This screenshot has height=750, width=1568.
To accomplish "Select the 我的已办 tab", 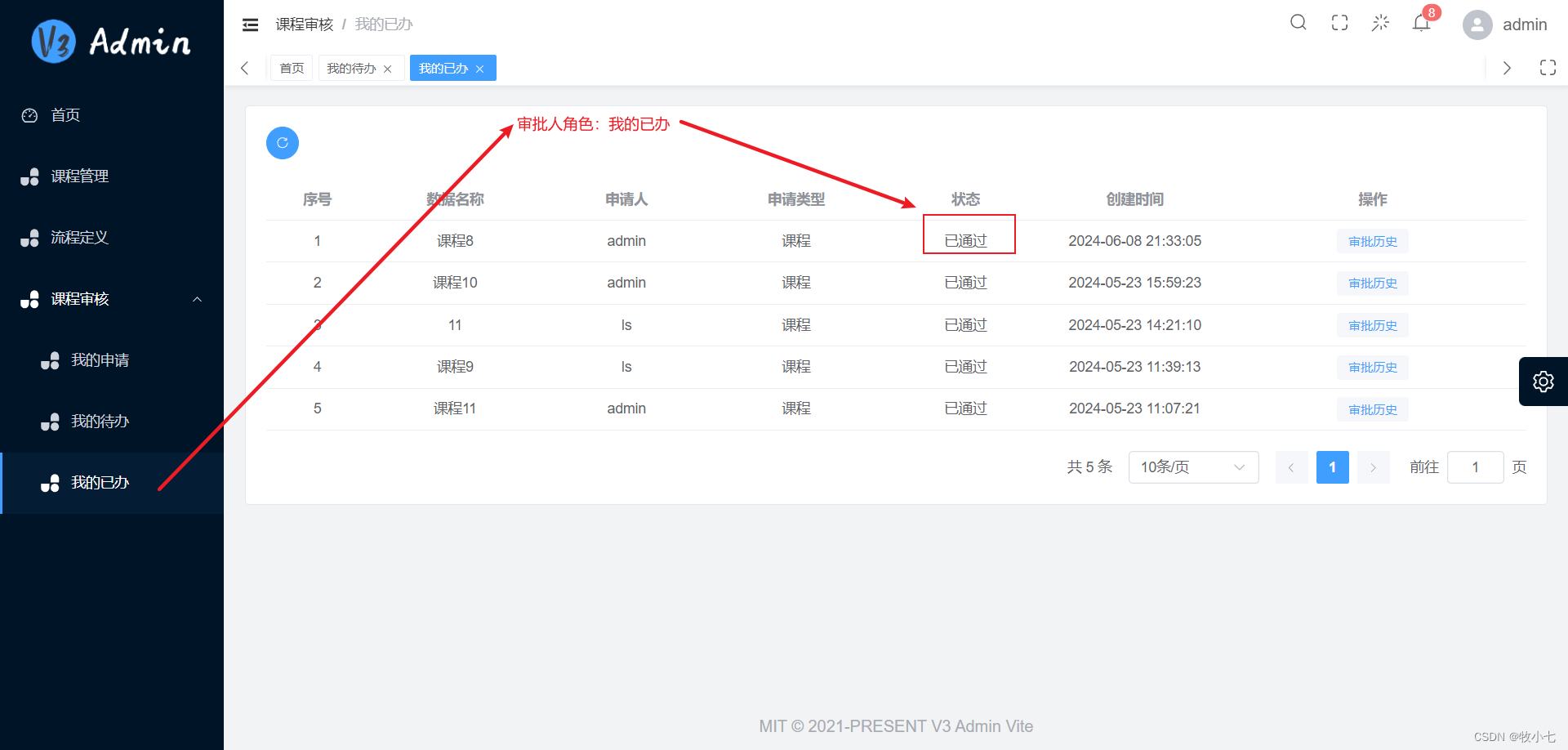I will pos(443,68).
